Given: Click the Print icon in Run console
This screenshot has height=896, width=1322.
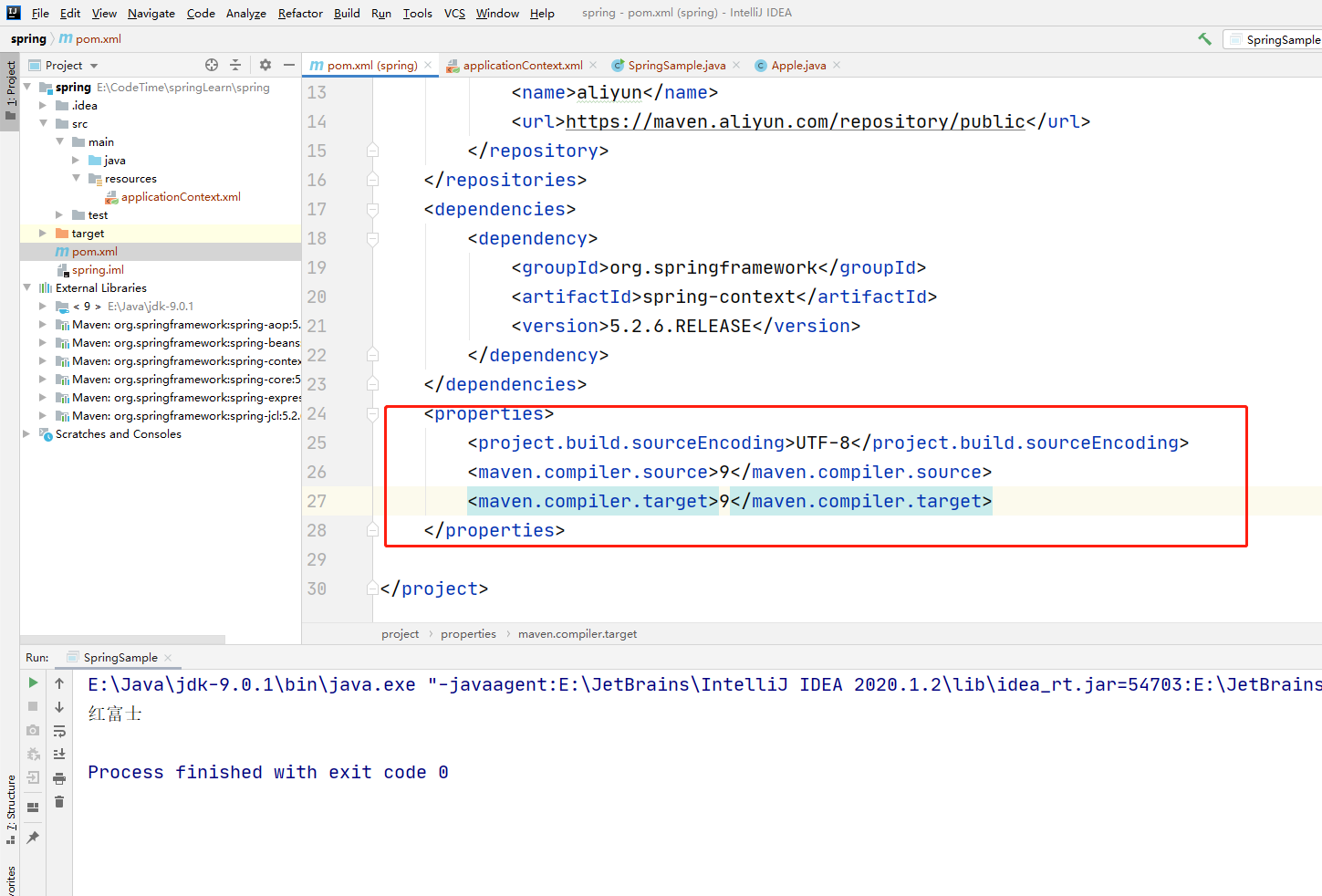Looking at the screenshot, I should click(x=59, y=778).
